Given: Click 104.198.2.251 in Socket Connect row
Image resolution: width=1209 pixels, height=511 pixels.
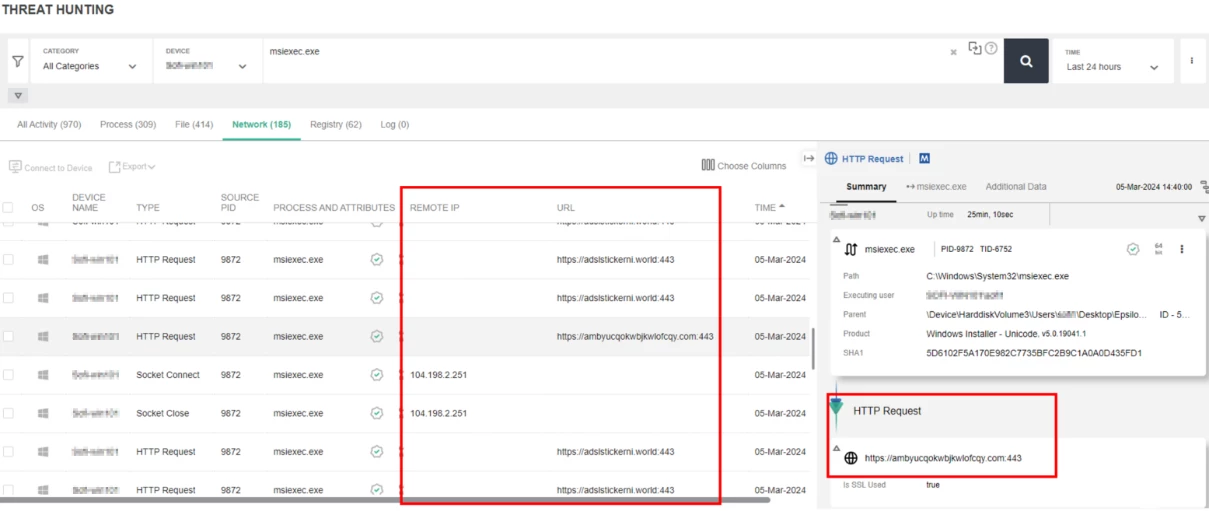Looking at the screenshot, I should coord(438,375).
